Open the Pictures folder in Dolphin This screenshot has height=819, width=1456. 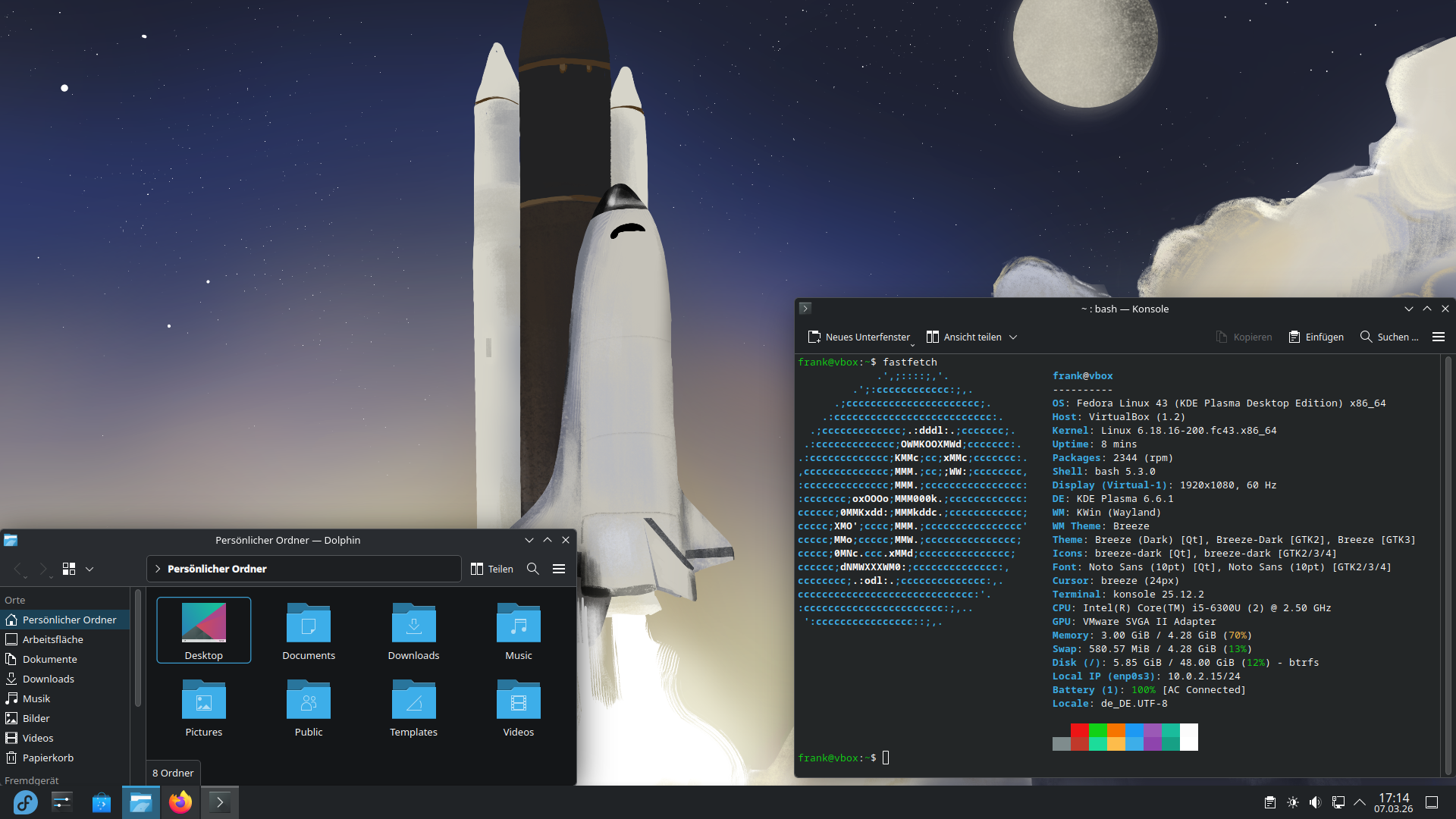click(204, 707)
